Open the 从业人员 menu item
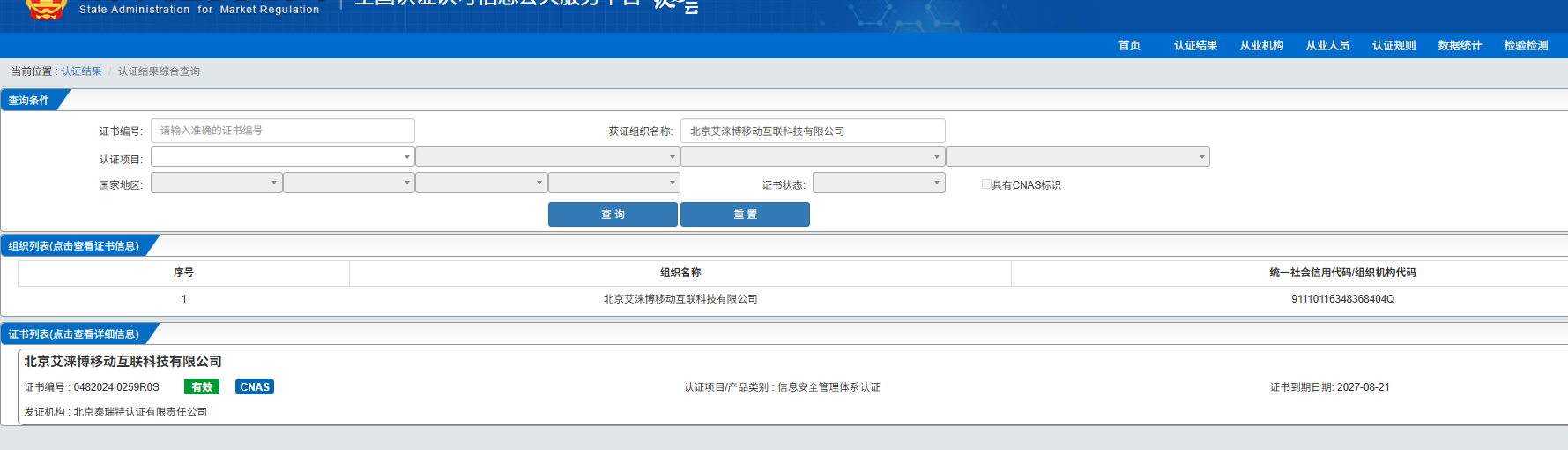Viewport: 1568px width, 450px height. pos(1327,46)
